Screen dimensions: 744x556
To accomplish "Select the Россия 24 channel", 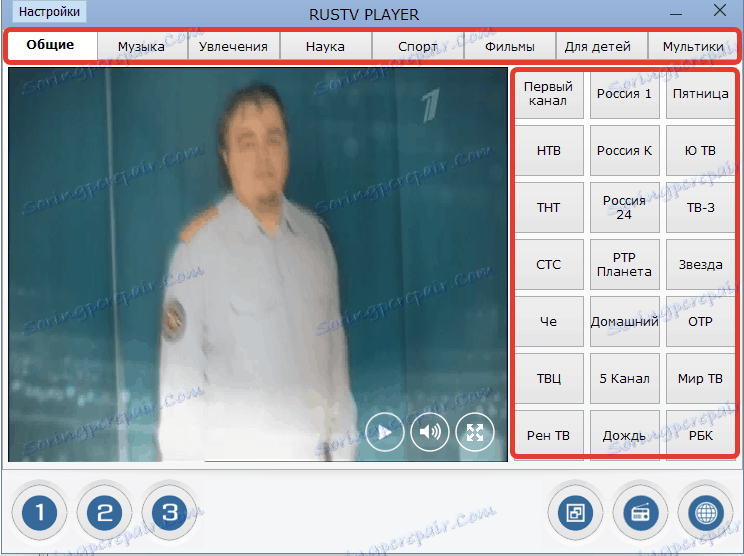I will pos(624,208).
